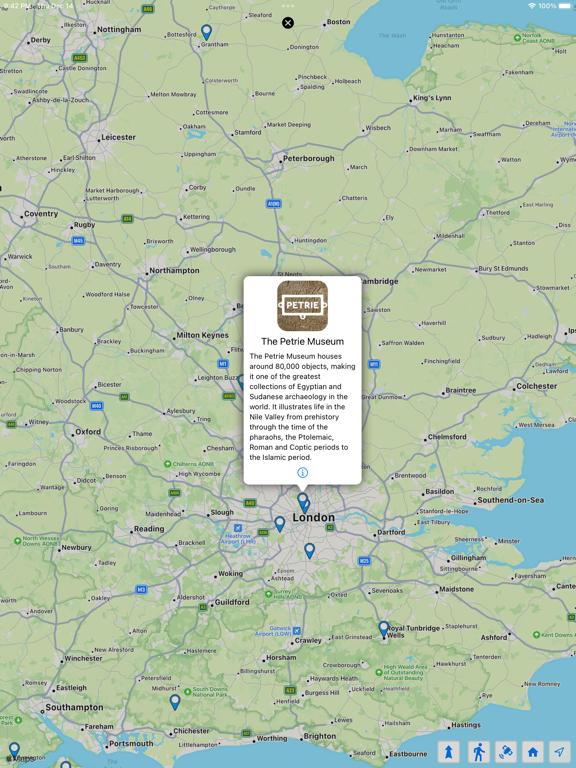
Task: Tap the iPad multitasking three-dots control
Action: pos(288,6)
